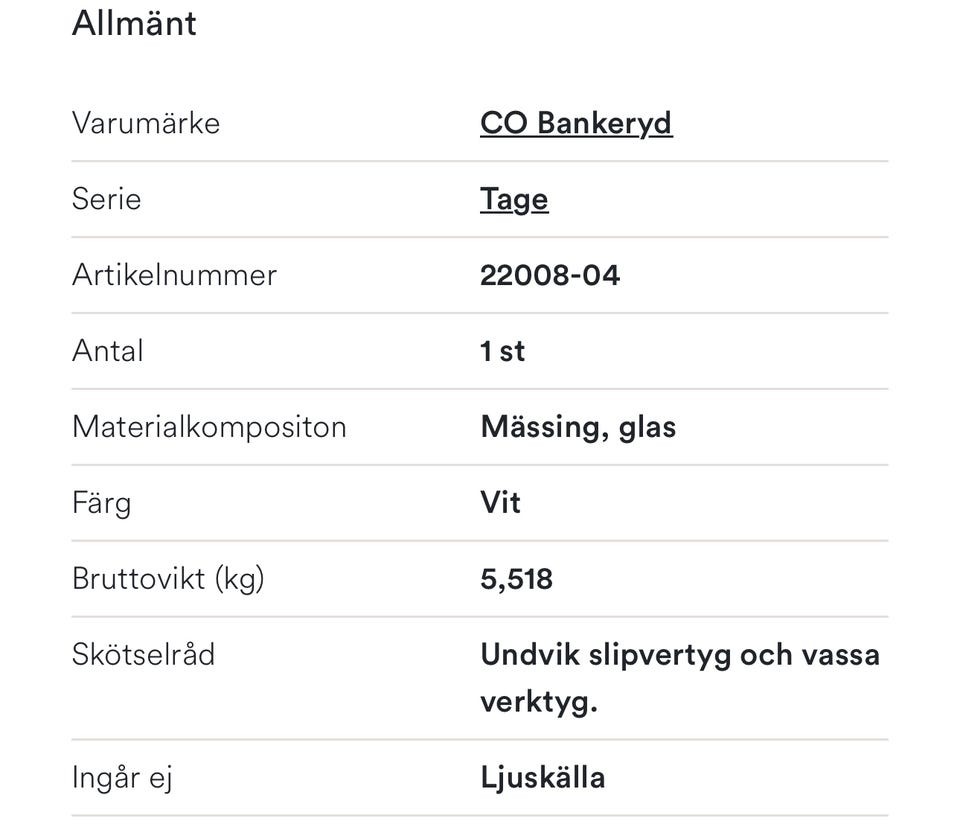
Task: Open the Tage series link
Action: [x=514, y=199]
